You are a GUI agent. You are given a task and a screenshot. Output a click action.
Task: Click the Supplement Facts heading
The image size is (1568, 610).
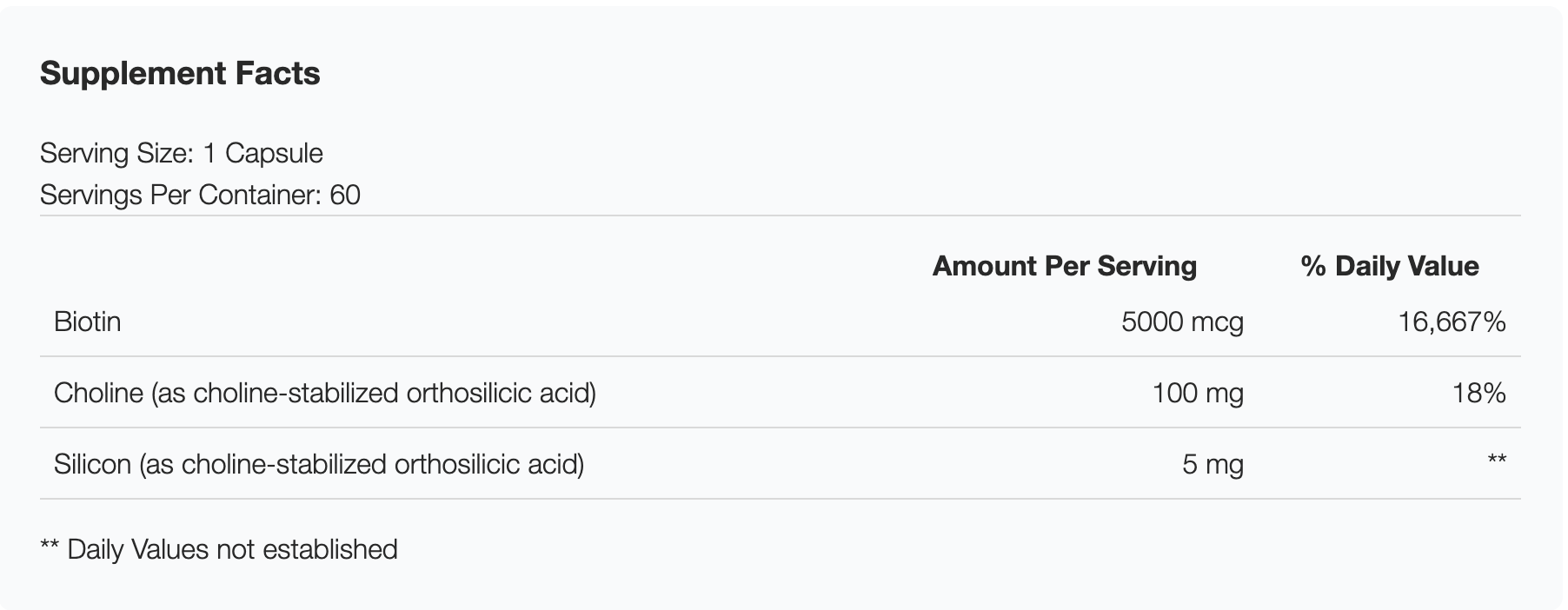click(x=180, y=74)
